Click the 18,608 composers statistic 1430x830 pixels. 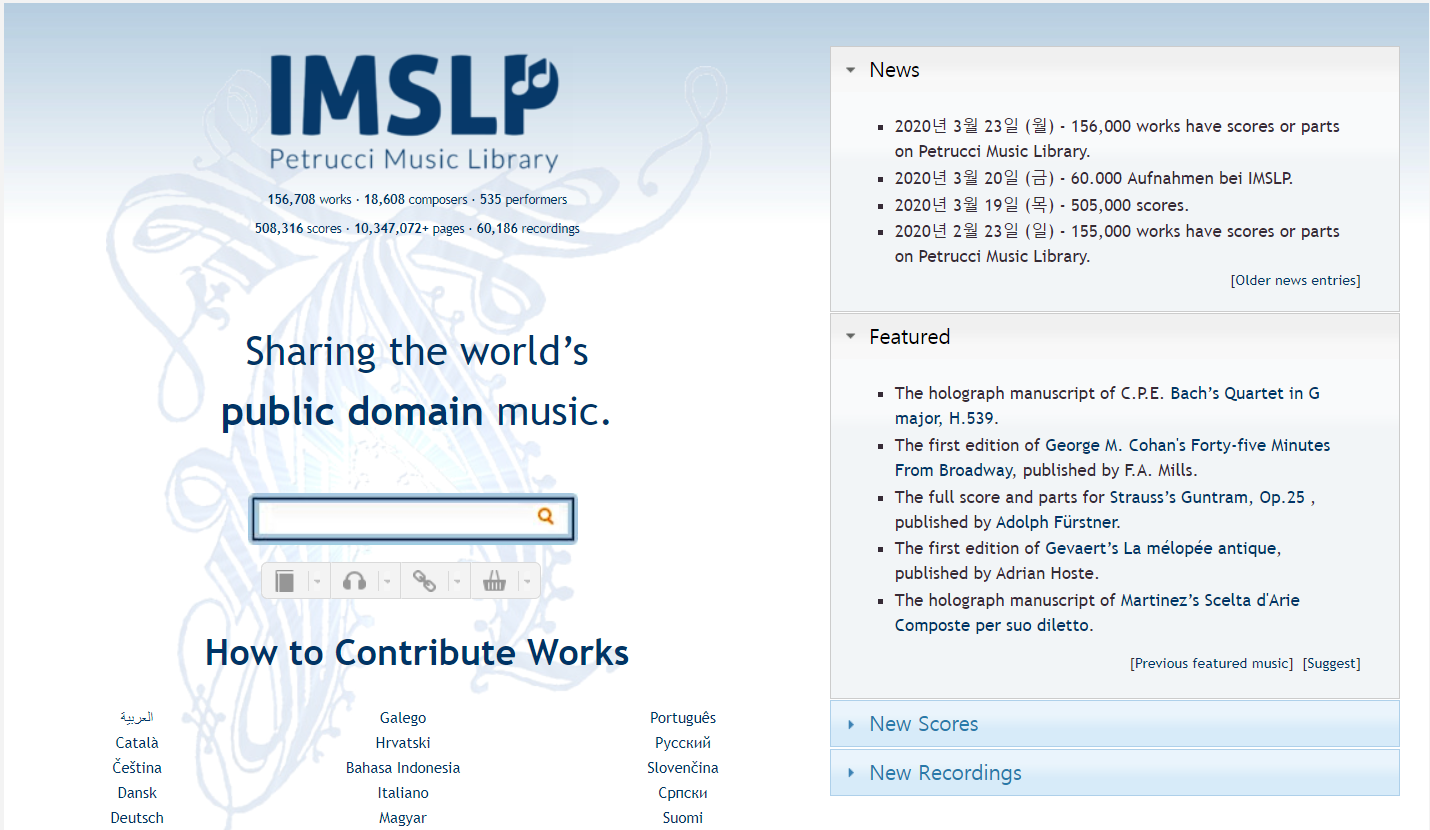[415, 200]
